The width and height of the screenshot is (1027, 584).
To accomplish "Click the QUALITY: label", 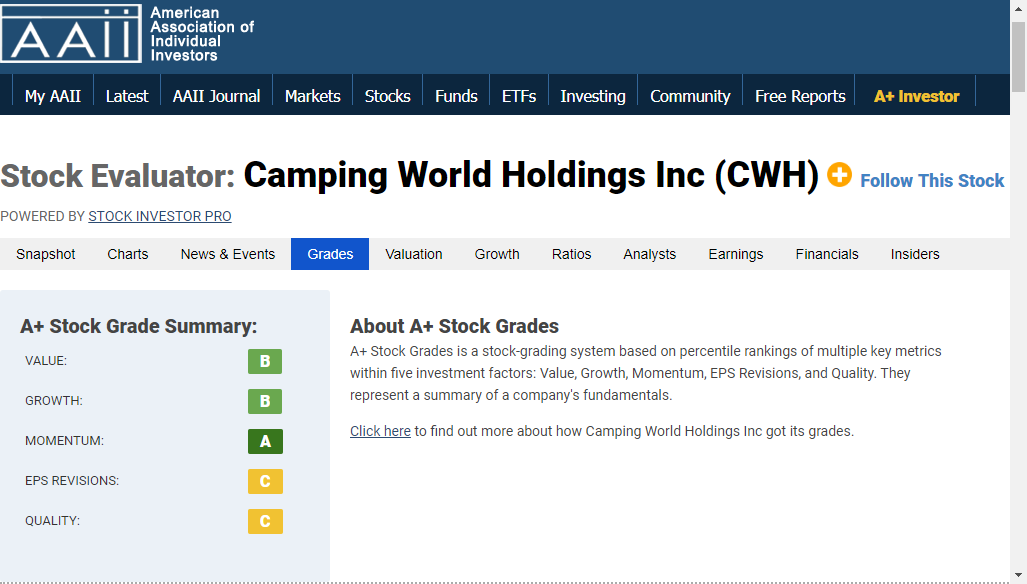I will 52,521.
